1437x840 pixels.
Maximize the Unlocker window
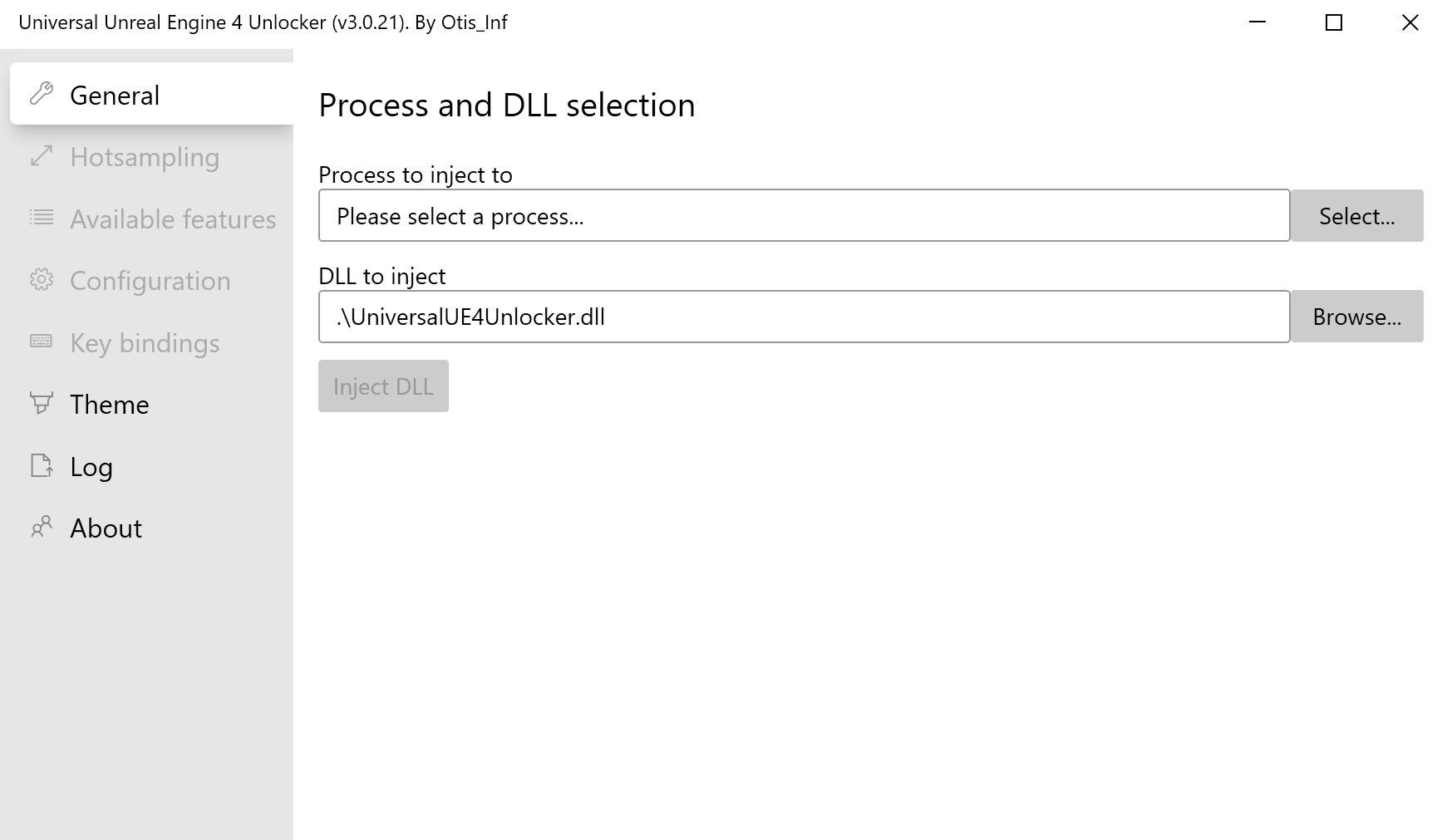(x=1334, y=23)
